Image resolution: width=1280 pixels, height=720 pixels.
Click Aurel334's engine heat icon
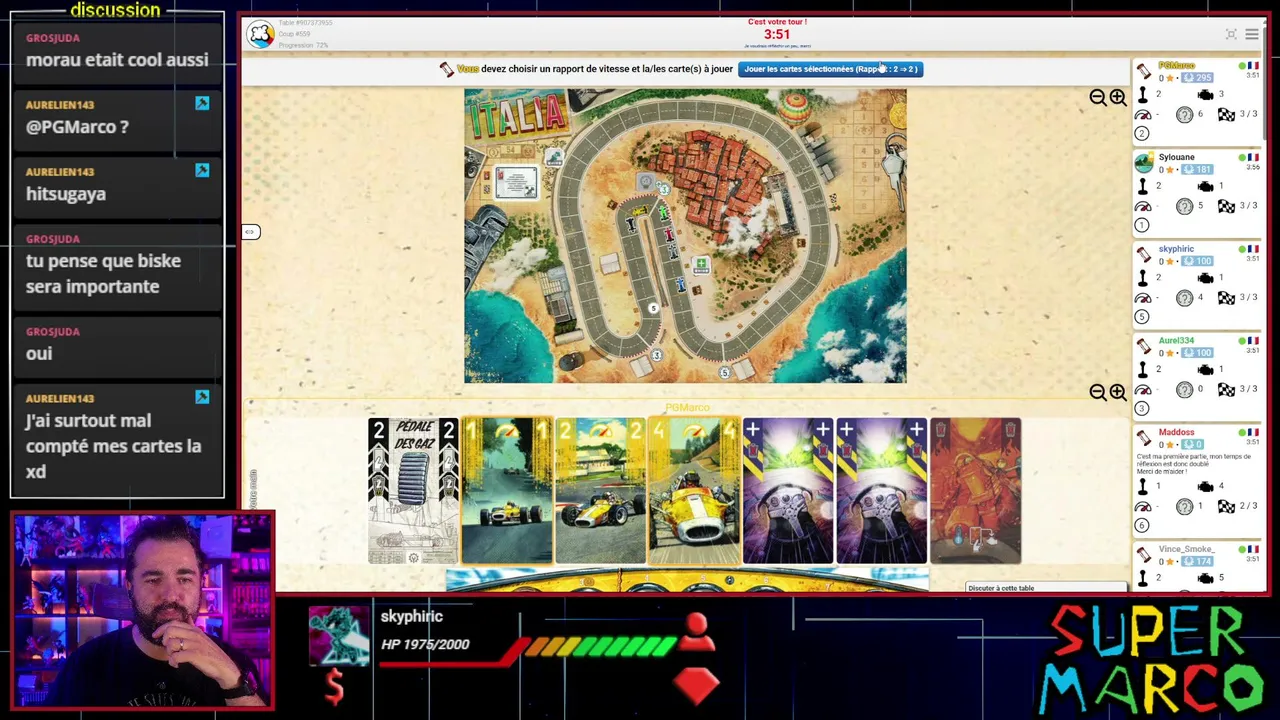coord(1205,370)
